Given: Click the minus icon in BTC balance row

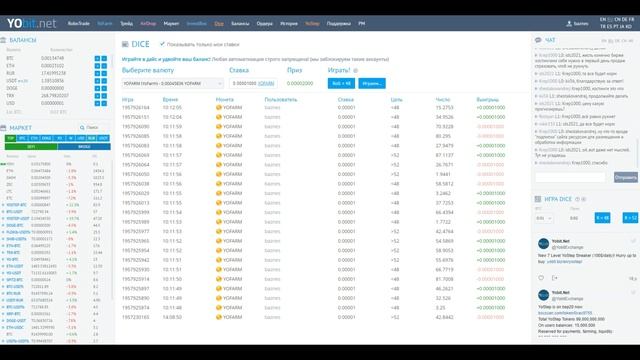Looking at the screenshot, I should [104, 58].
